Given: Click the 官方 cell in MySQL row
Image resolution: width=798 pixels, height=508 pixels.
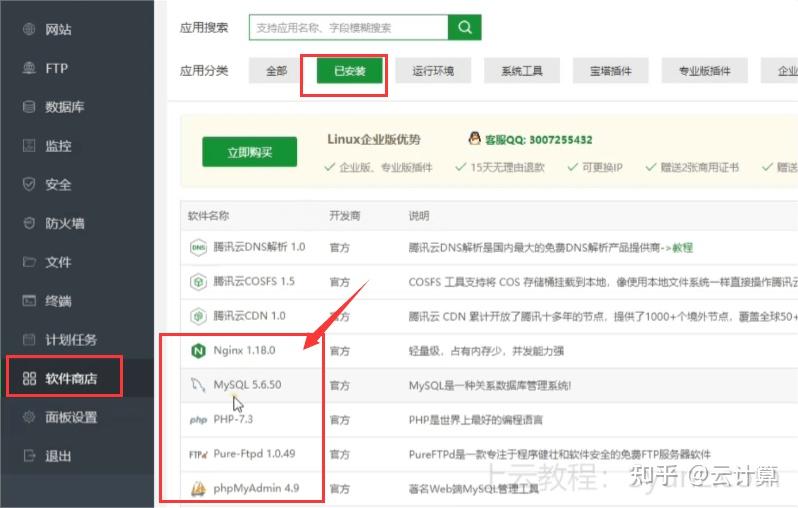Looking at the screenshot, I should click(x=339, y=385).
